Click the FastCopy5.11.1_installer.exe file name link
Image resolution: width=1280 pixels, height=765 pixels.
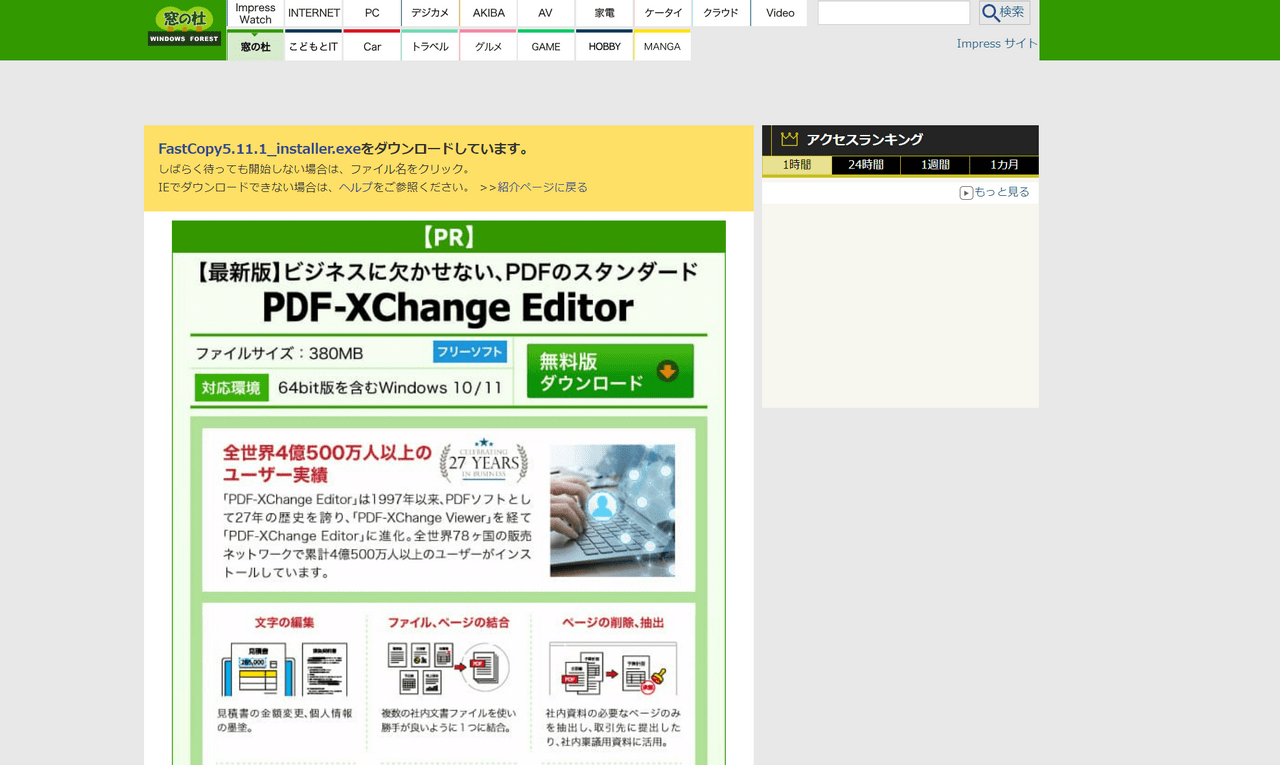click(258, 147)
